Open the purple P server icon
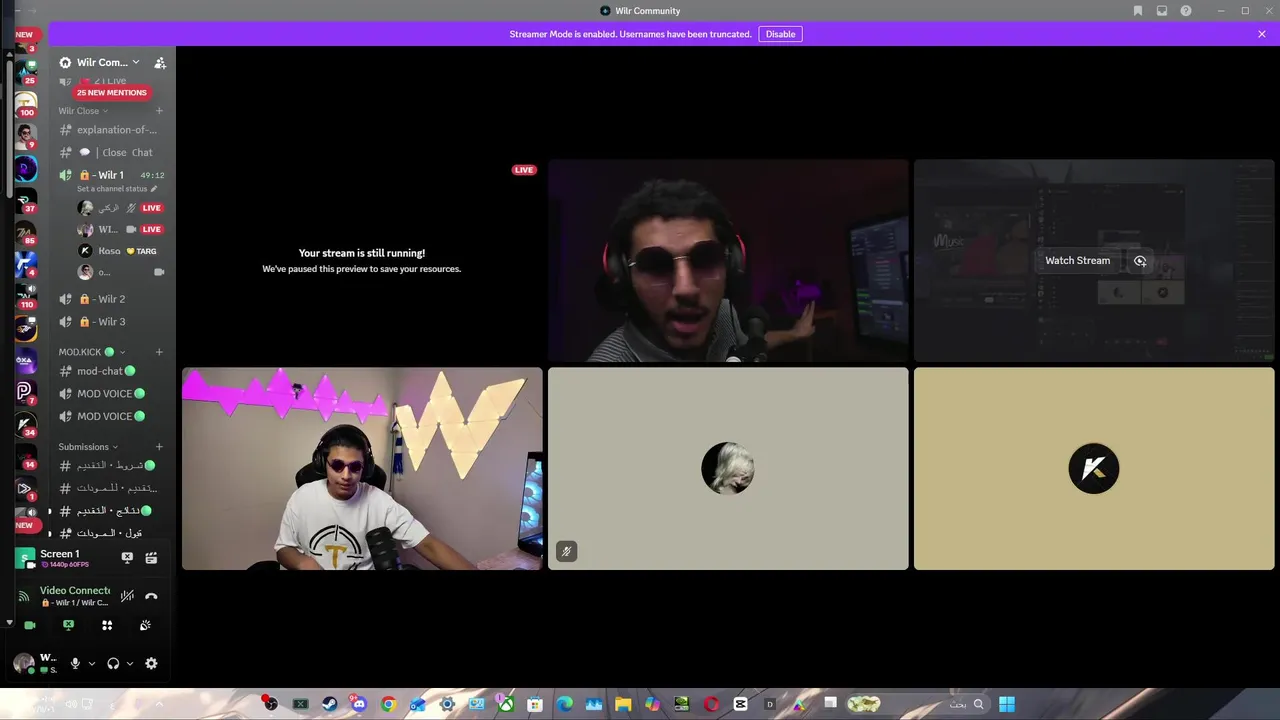Image resolution: width=1280 pixels, height=720 pixels. (x=25, y=392)
